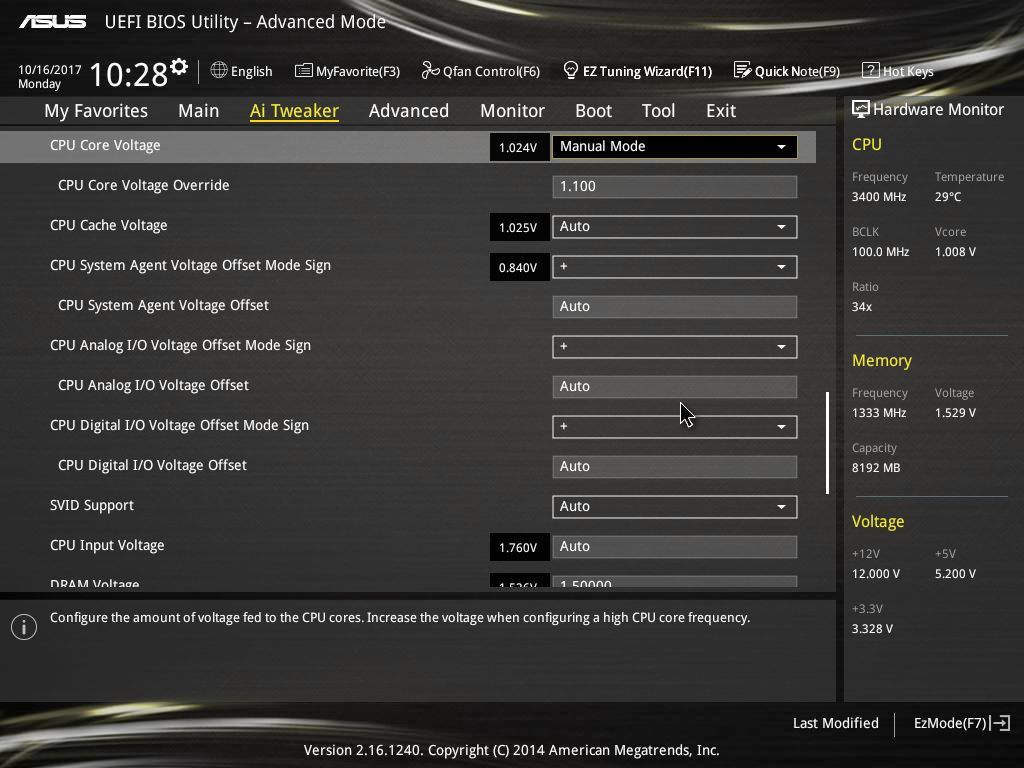Viewport: 1024px width, 768px height.
Task: Click the 29°C CPU temperature value
Action: (x=948, y=197)
